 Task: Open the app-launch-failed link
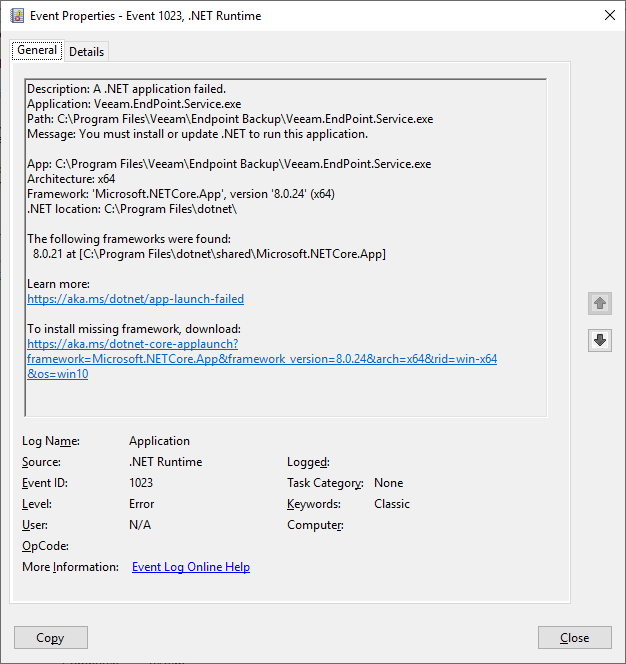(136, 299)
